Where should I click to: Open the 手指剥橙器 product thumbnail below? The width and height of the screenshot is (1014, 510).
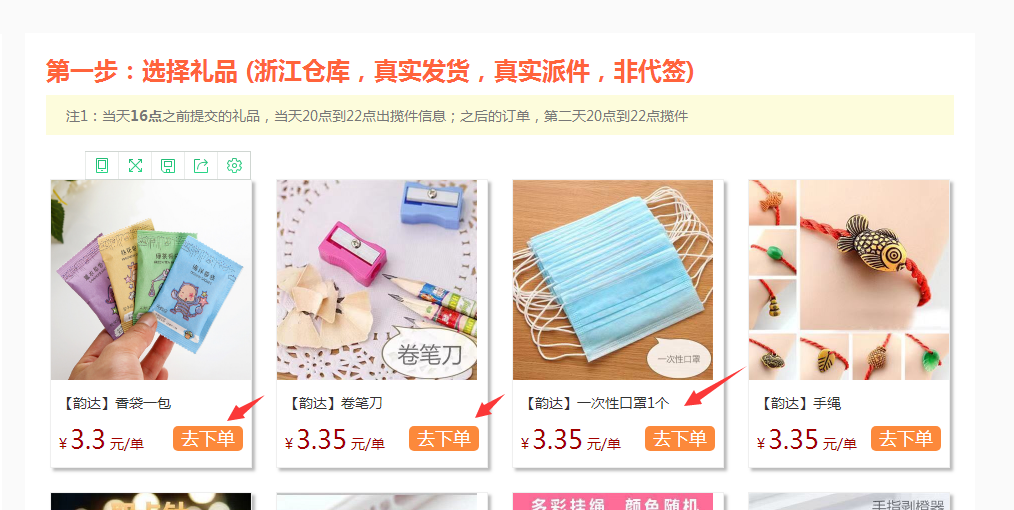(849, 502)
